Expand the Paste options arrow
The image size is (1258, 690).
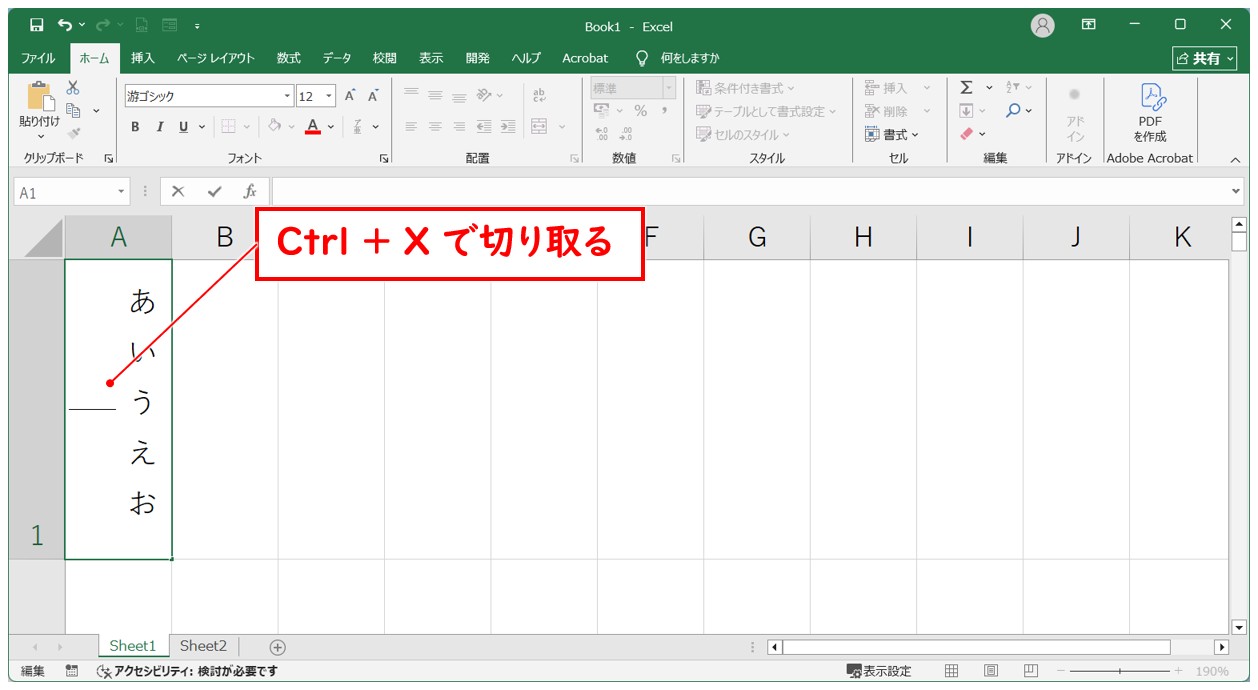(x=39, y=137)
